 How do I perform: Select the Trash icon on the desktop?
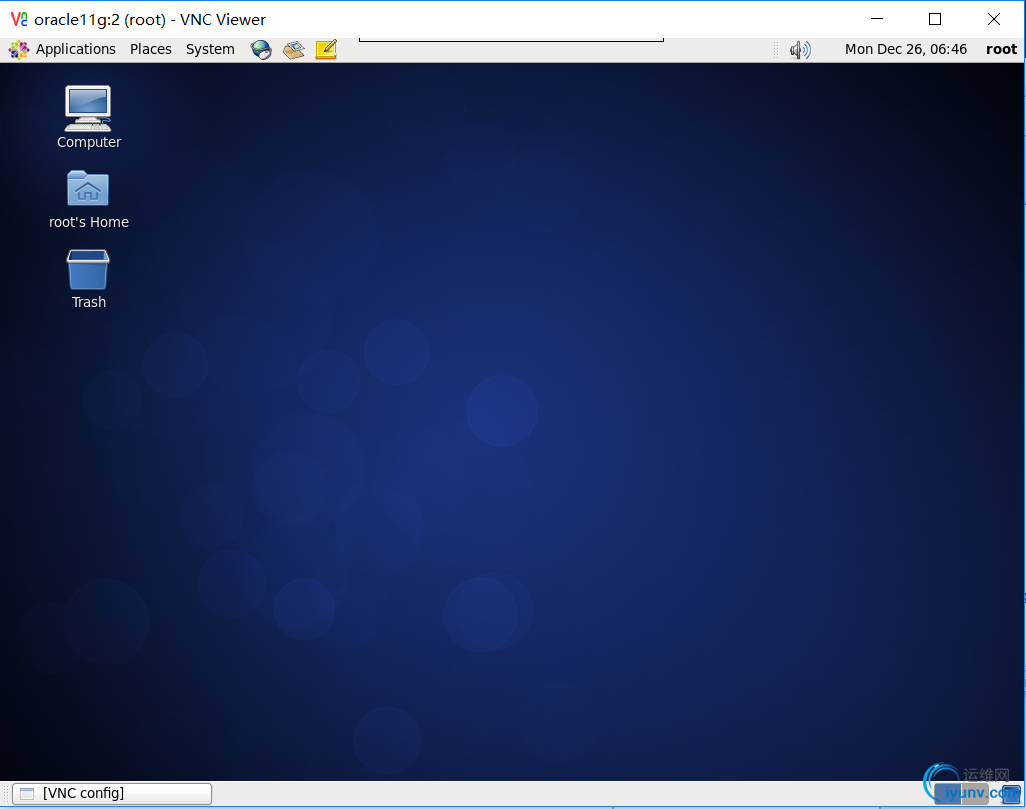[x=88, y=279]
